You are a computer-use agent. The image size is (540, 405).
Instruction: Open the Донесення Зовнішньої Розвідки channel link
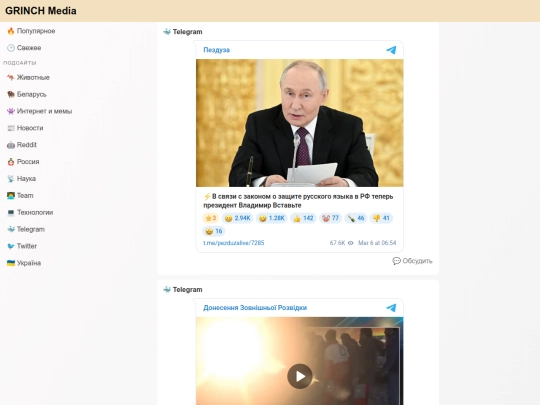[x=255, y=308]
